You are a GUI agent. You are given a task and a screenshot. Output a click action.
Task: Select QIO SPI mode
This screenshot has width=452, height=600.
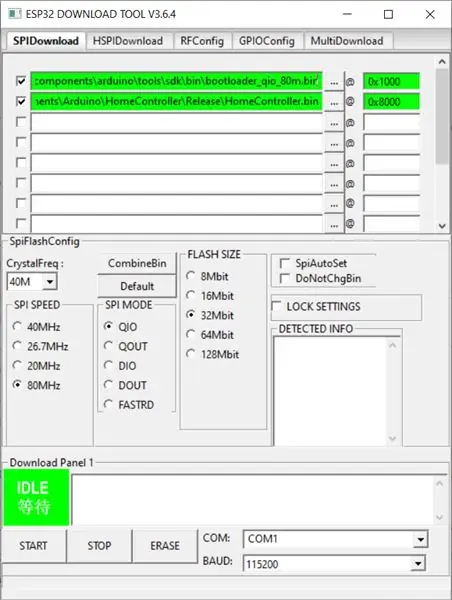[x=120, y=327]
